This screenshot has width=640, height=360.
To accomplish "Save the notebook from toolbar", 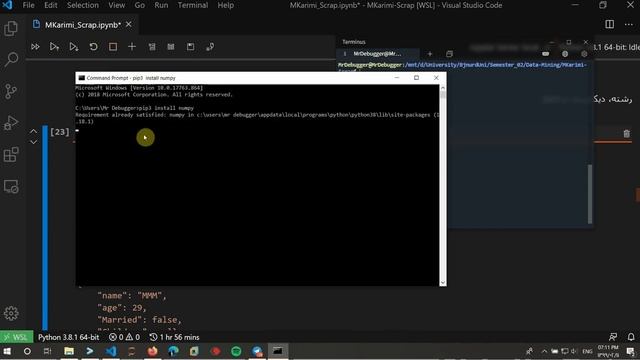I will tap(191, 47).
